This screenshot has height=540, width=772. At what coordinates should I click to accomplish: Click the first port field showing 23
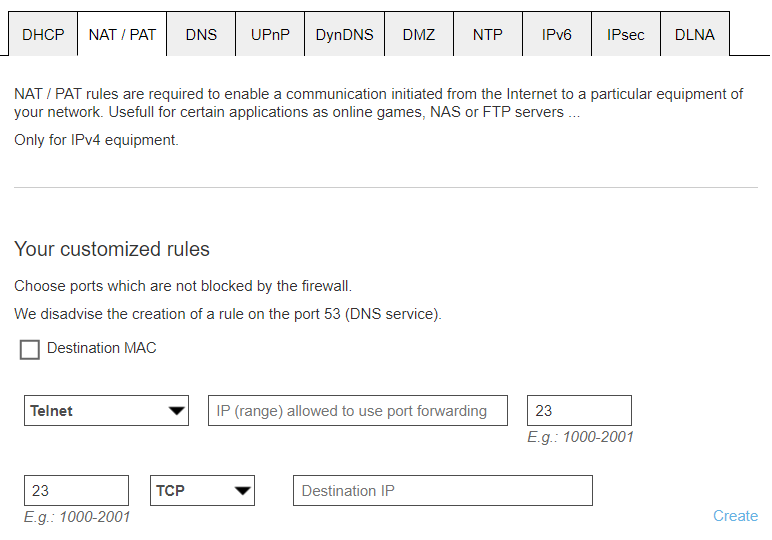[579, 410]
